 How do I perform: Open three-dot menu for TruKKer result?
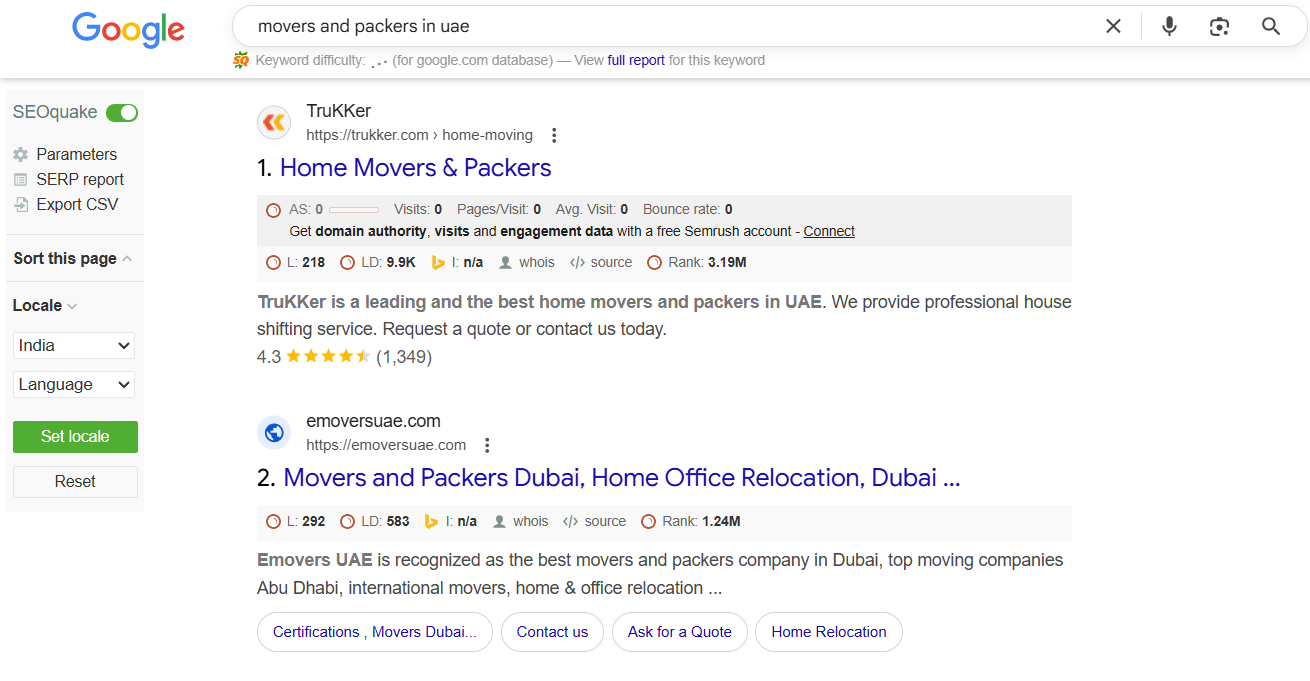coord(554,135)
